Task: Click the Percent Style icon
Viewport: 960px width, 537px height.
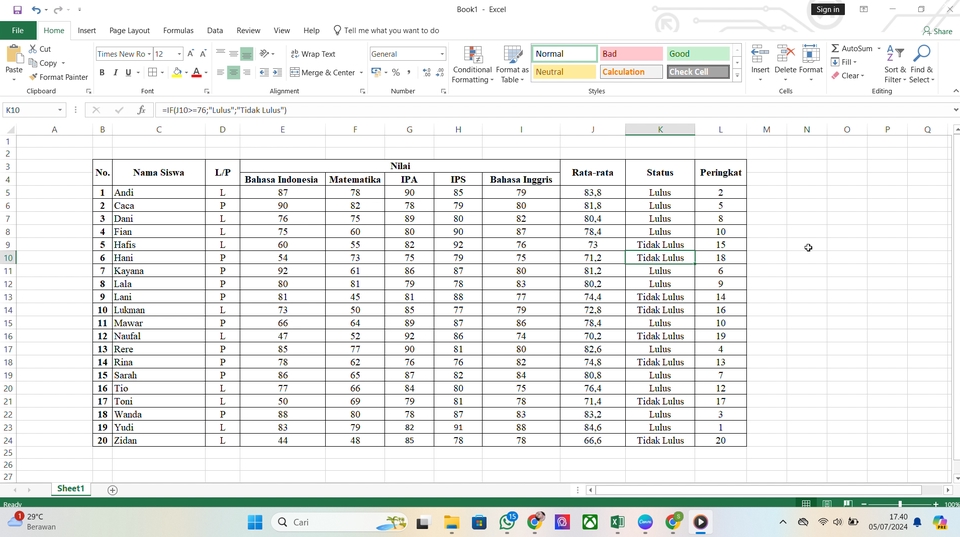Action: (x=396, y=72)
